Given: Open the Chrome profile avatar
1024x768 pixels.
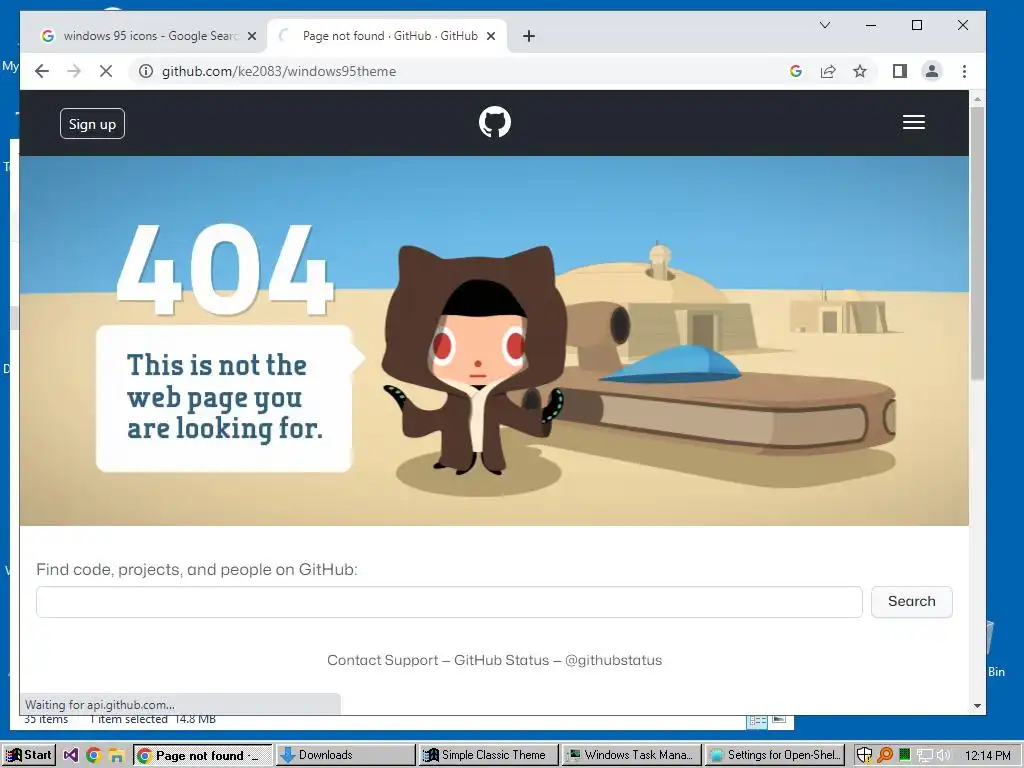Looking at the screenshot, I should pos(932,71).
